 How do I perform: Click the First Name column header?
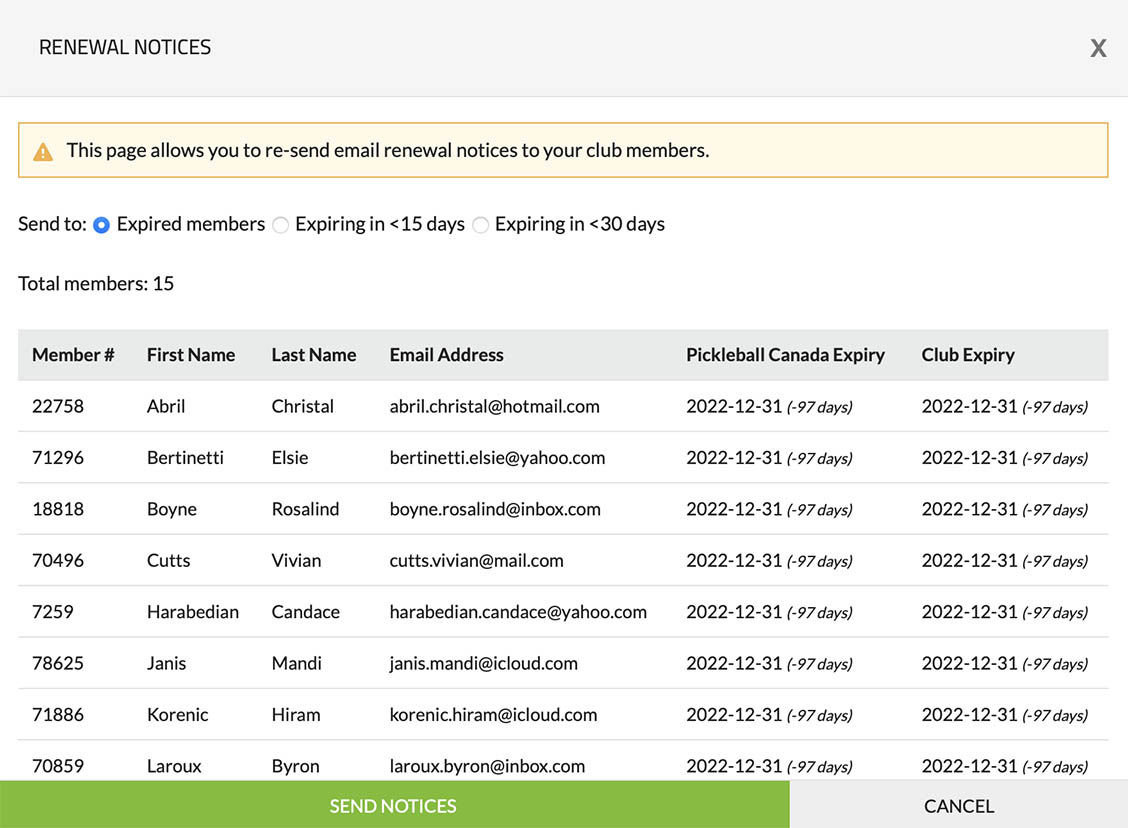pyautogui.click(x=190, y=355)
